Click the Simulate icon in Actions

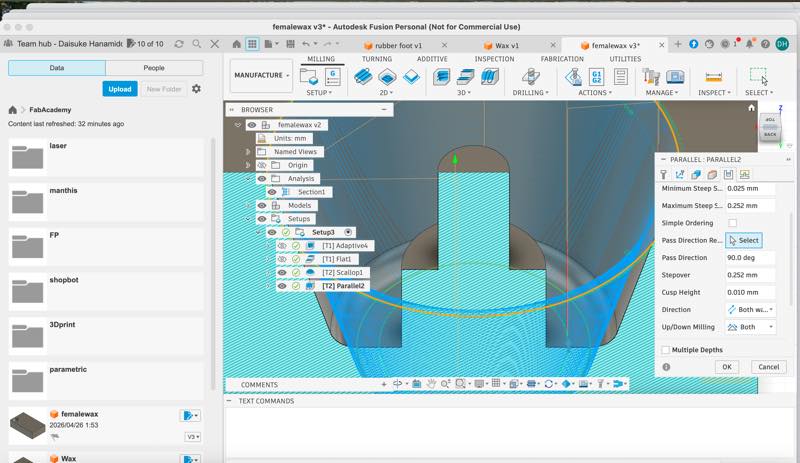[574, 77]
